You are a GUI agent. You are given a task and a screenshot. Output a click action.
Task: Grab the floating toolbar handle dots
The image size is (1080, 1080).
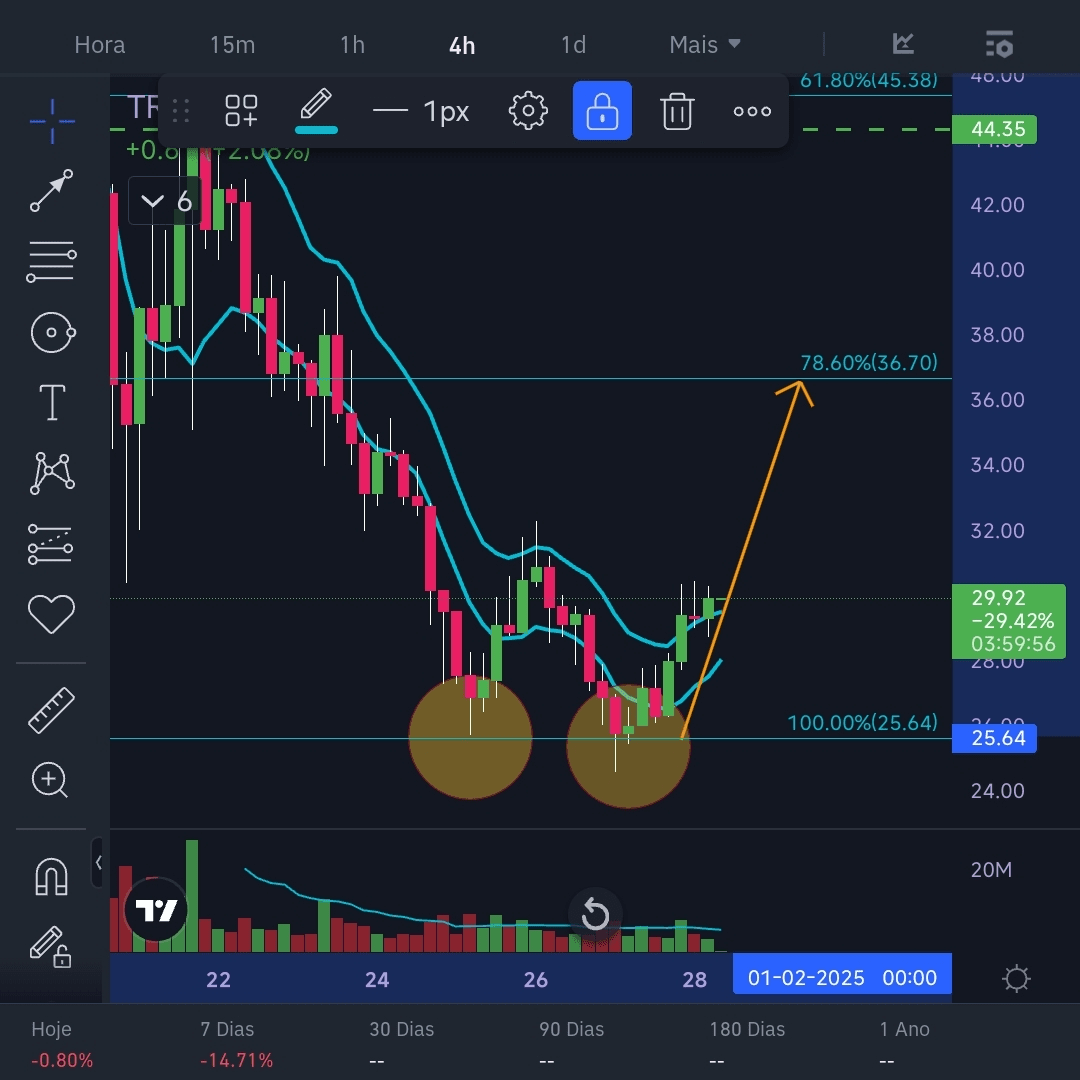(181, 111)
